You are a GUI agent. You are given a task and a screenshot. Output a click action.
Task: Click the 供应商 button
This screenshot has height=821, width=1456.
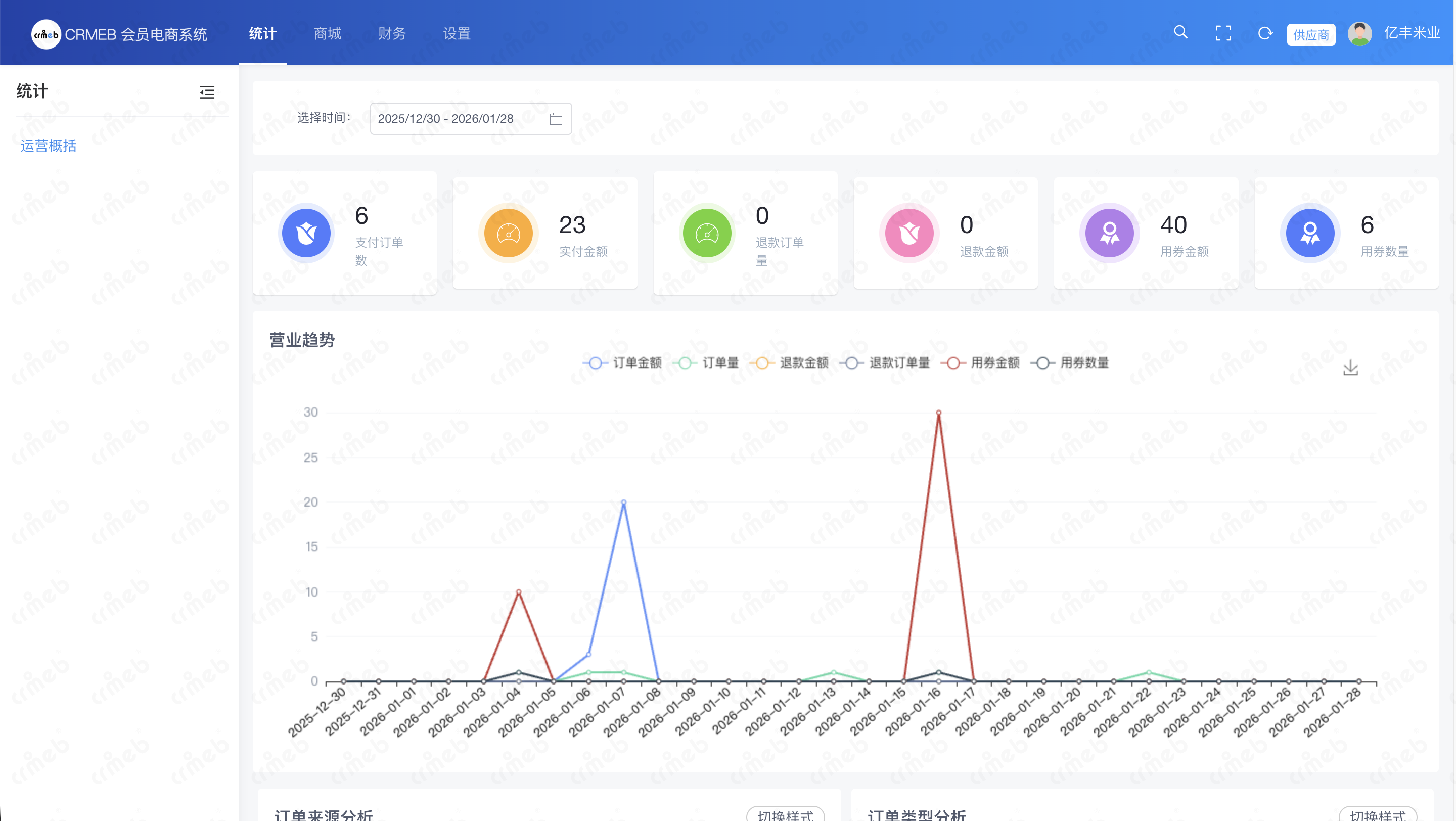1311,35
